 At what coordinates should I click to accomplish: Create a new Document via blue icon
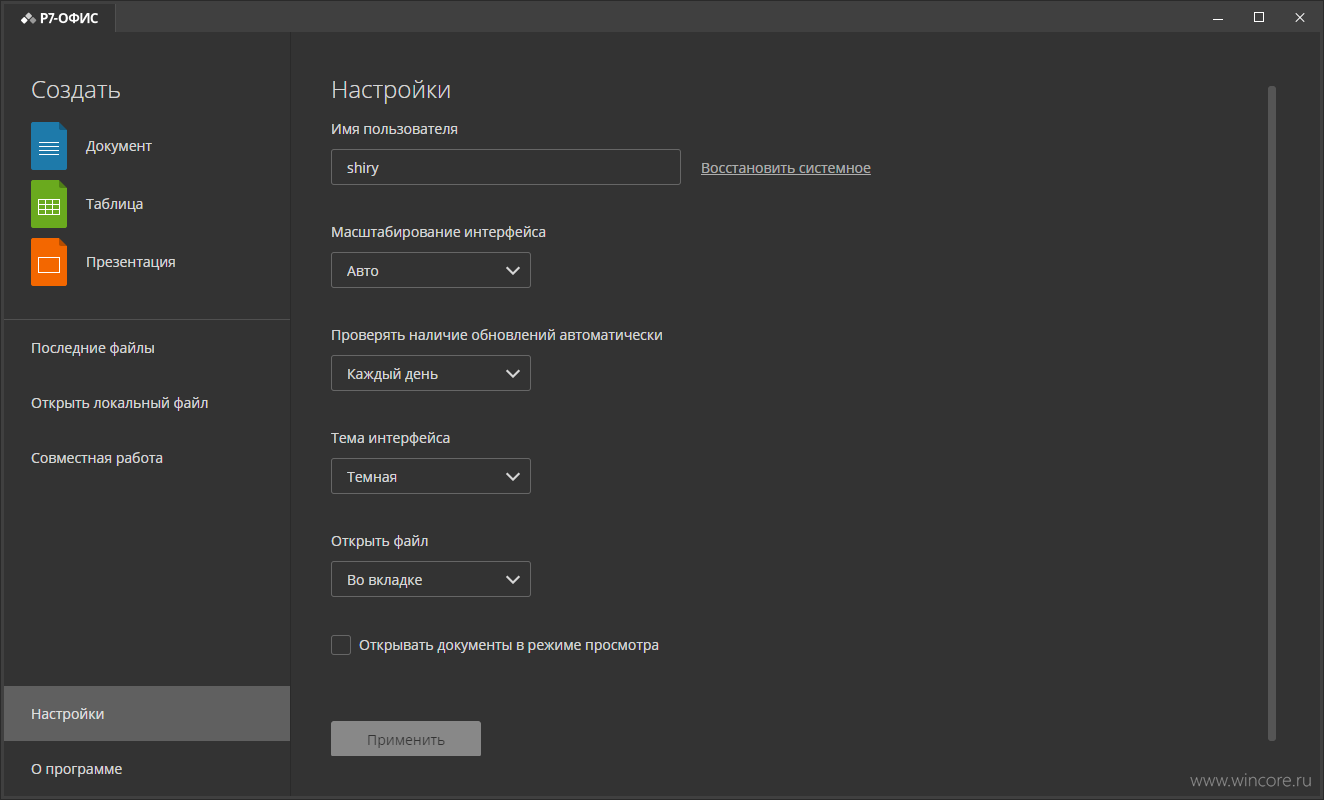pyautogui.click(x=49, y=146)
